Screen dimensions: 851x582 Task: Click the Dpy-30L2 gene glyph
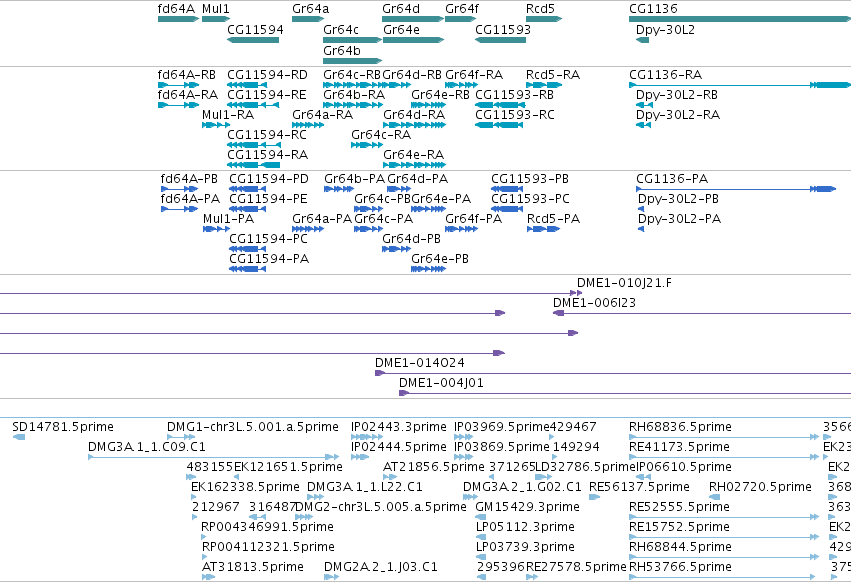643,40
